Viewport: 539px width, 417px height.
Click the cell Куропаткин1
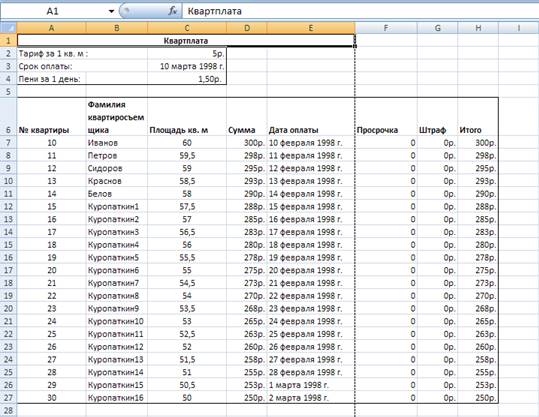(117, 206)
